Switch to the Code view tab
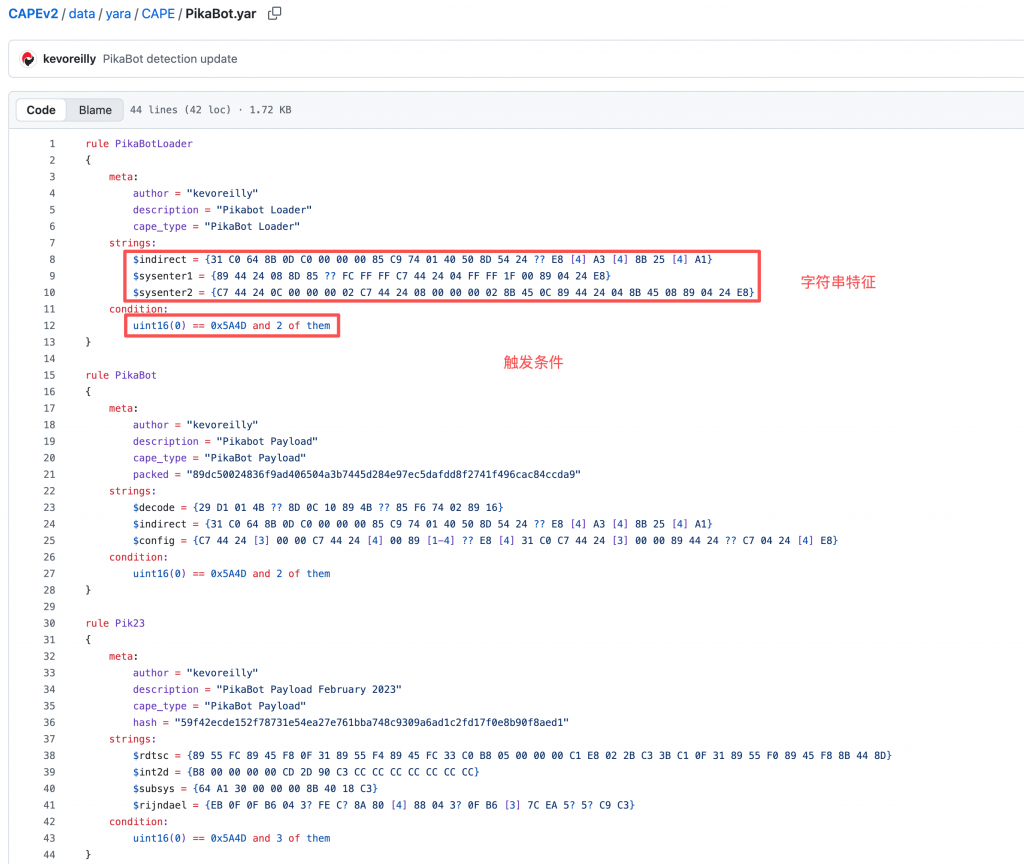The image size is (1024, 864). tap(41, 110)
